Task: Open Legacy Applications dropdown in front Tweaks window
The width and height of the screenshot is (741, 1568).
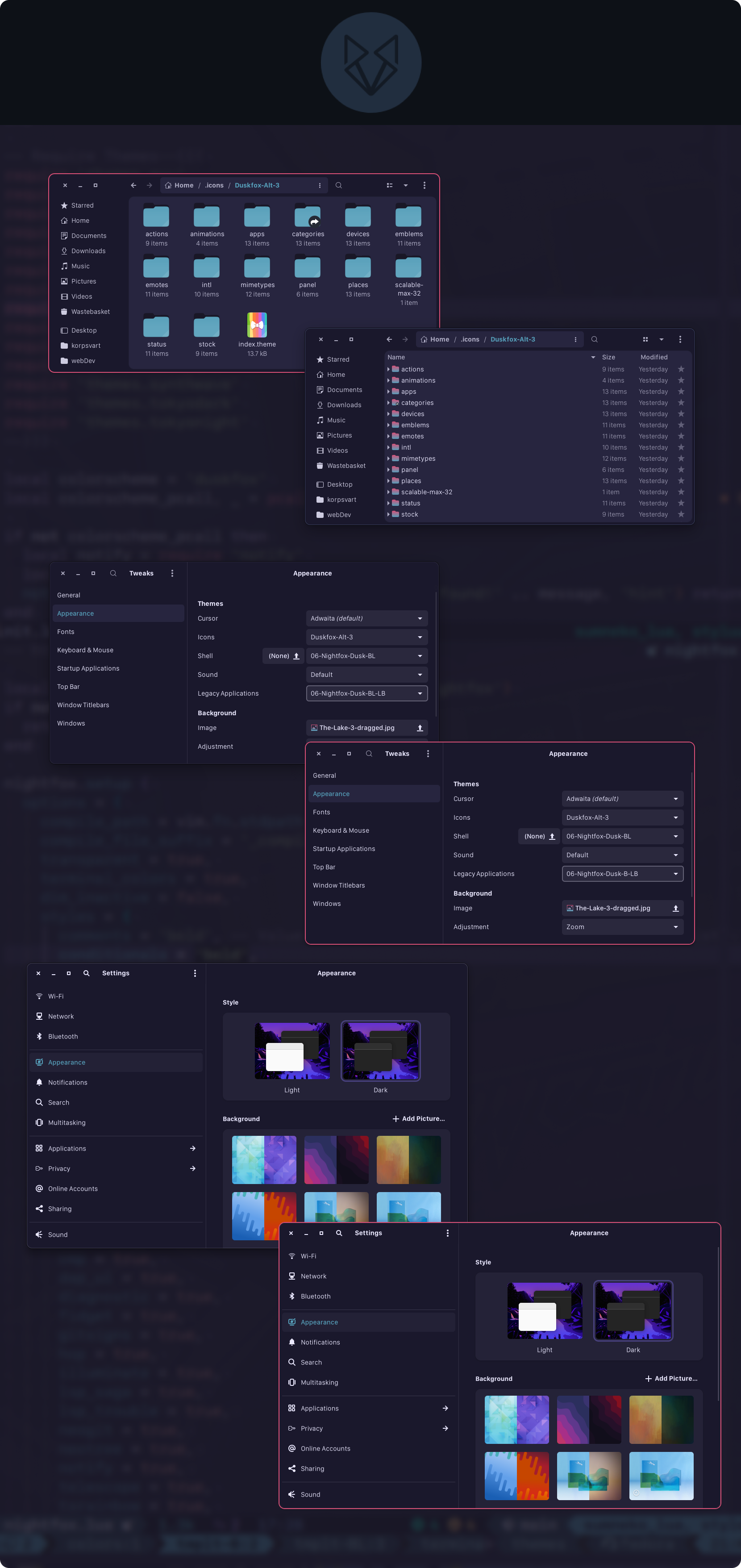Action: [622, 874]
